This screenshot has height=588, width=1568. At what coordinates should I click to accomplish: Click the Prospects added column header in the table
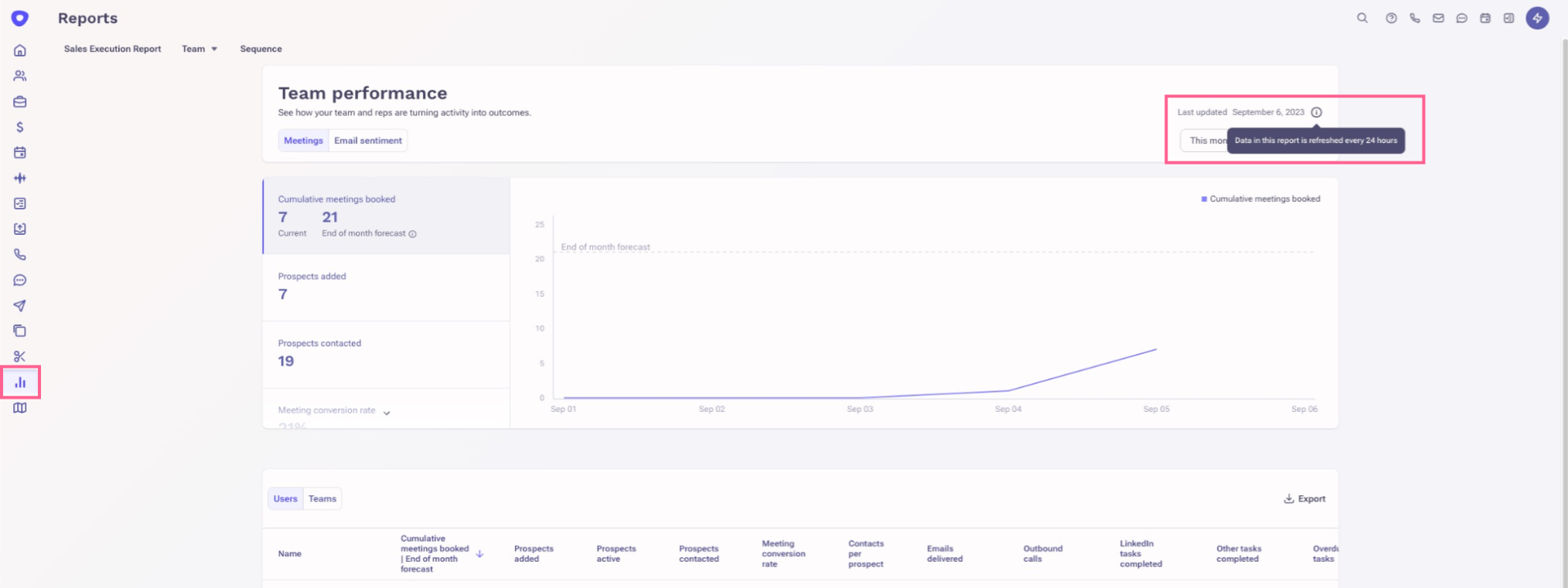pyautogui.click(x=533, y=553)
